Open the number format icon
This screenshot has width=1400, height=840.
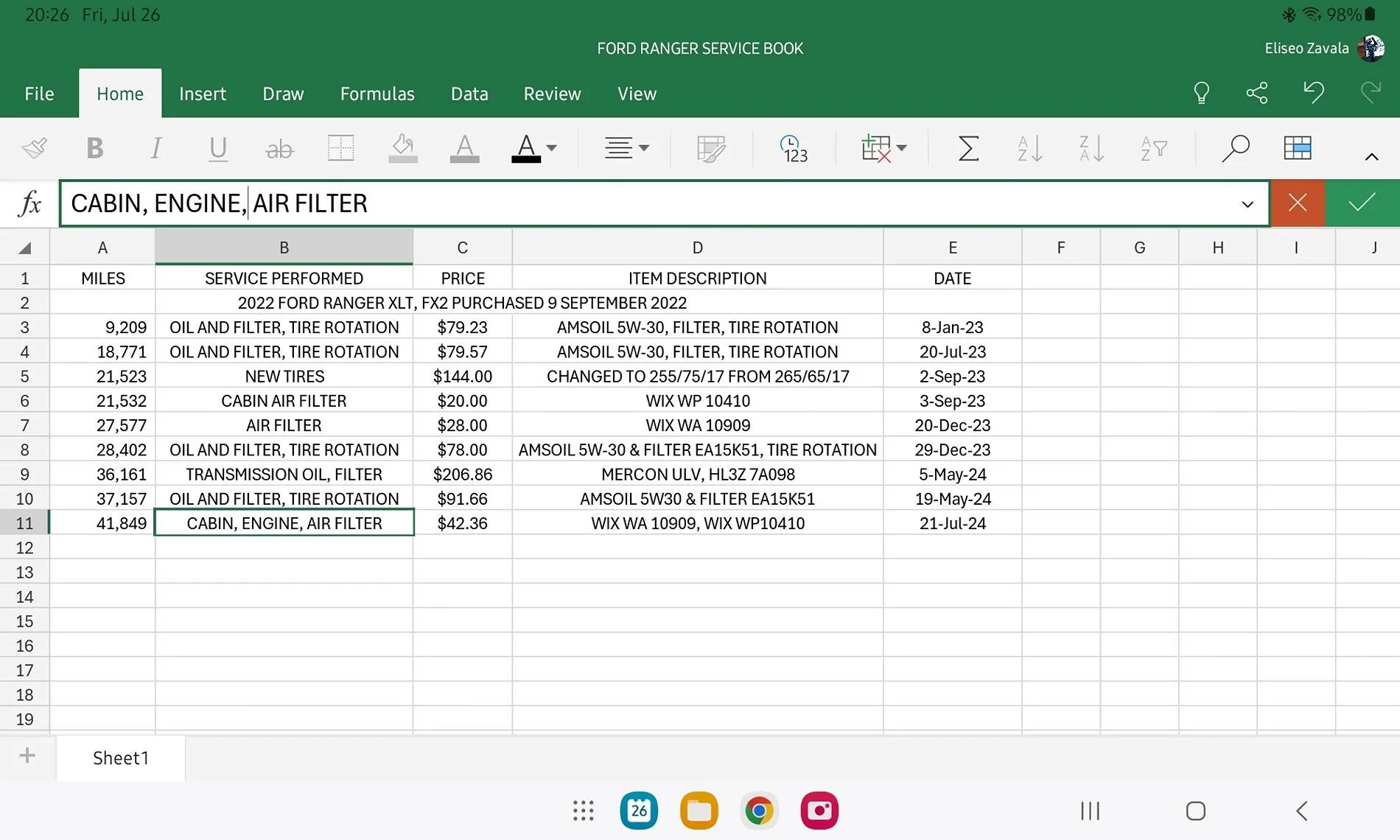coord(794,148)
